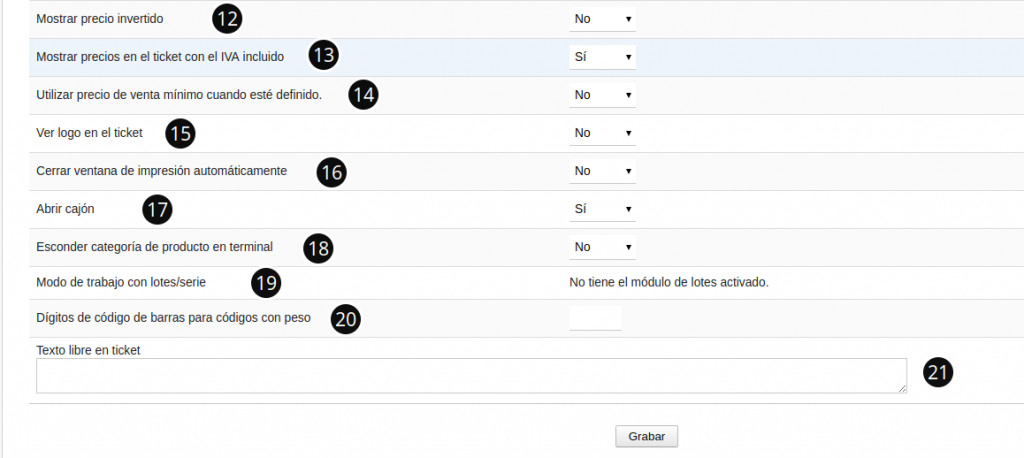Click the number 19 marker badge
1024x458 pixels.
pos(265,284)
